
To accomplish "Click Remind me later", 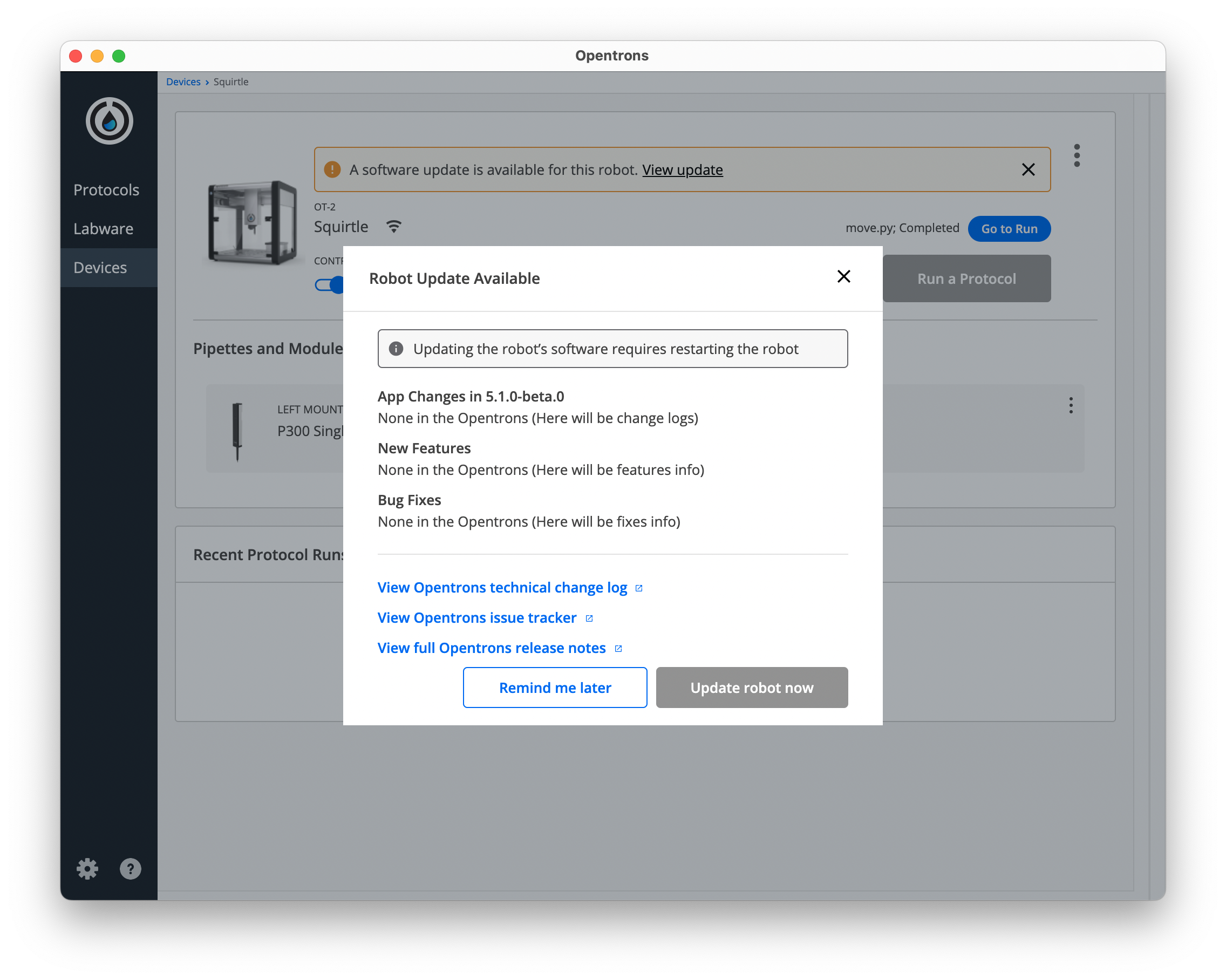I will (x=555, y=687).
